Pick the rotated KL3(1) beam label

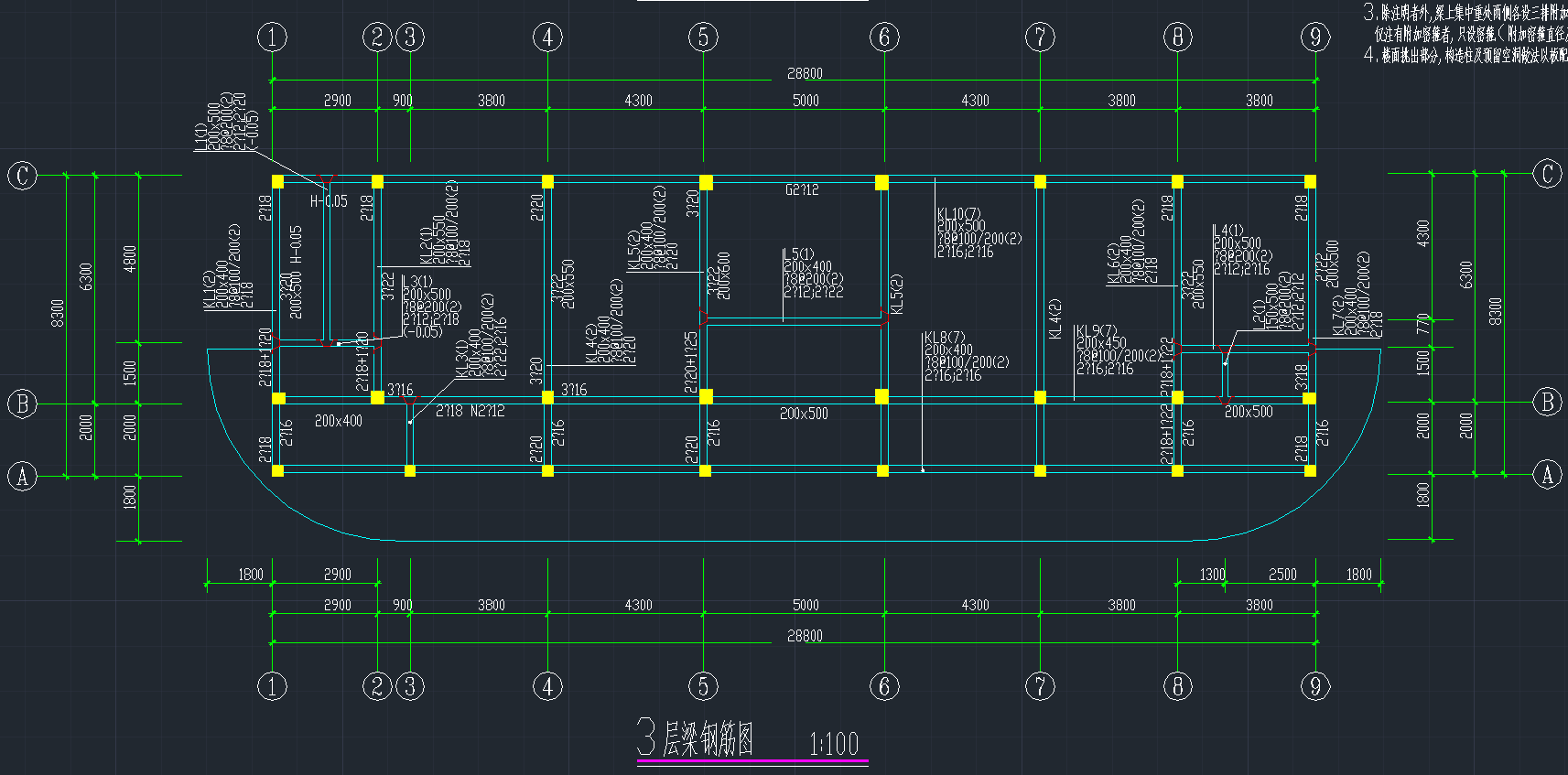(x=462, y=358)
